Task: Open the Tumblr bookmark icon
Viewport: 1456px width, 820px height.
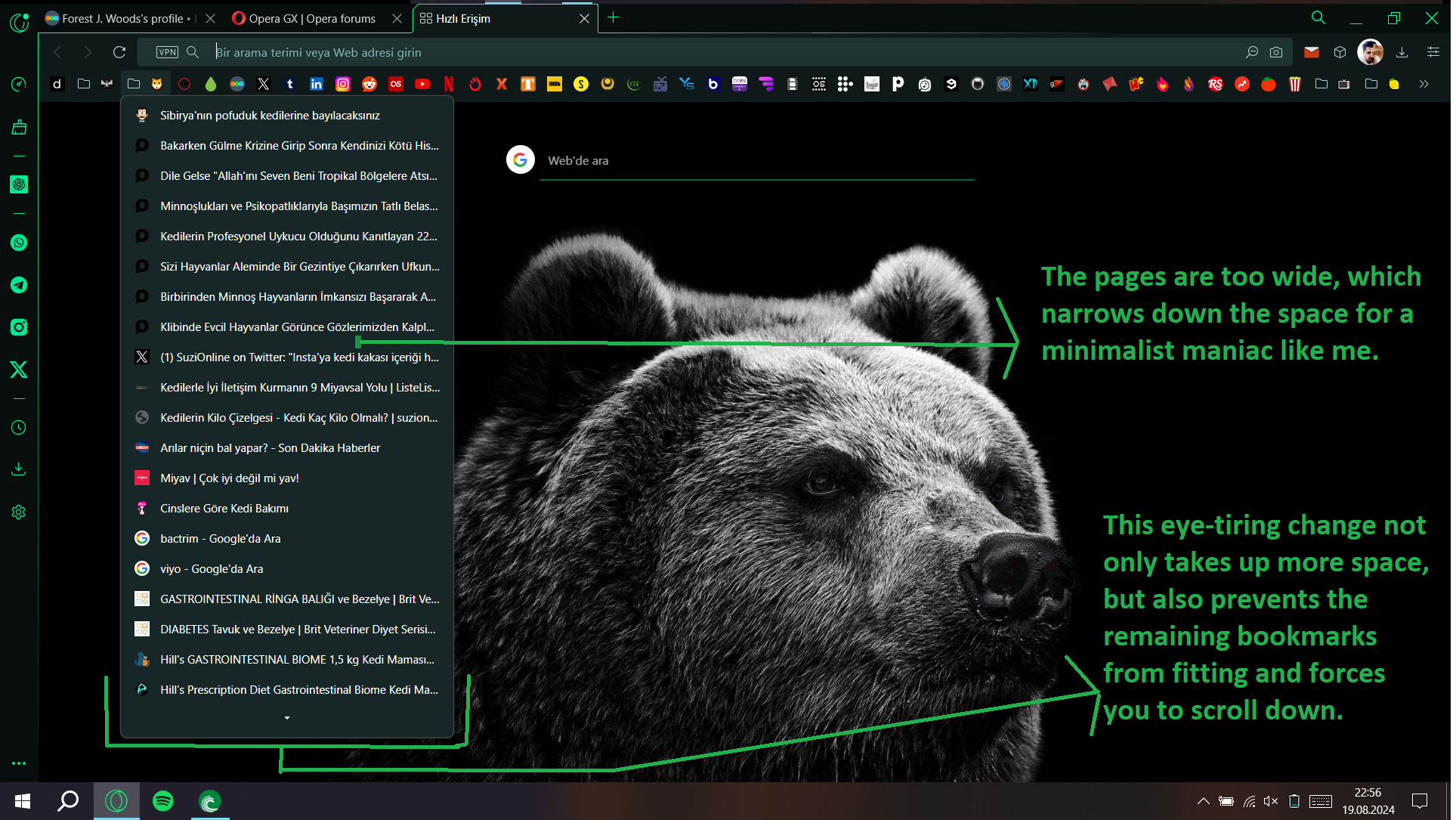Action: click(290, 84)
